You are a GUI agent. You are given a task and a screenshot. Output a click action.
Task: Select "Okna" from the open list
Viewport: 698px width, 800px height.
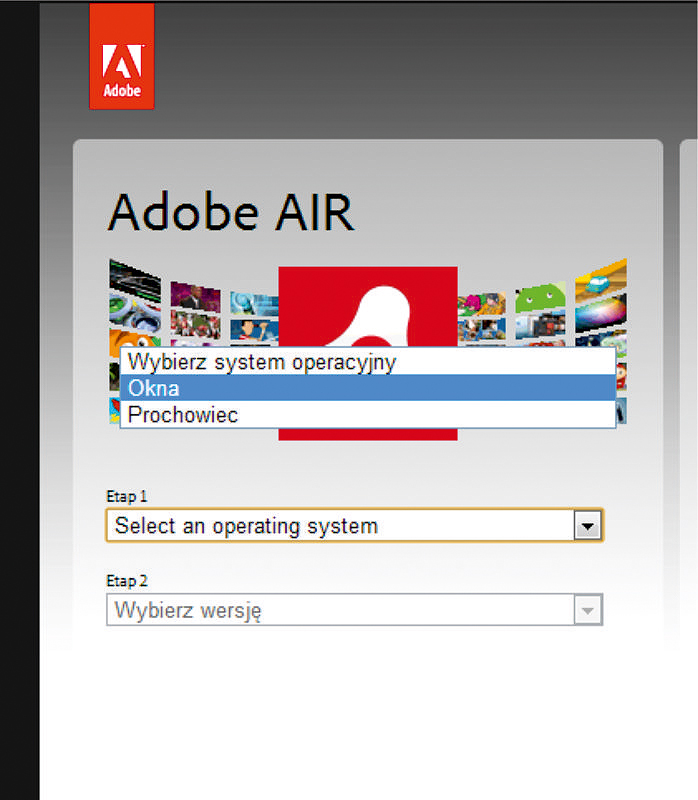pos(367,388)
